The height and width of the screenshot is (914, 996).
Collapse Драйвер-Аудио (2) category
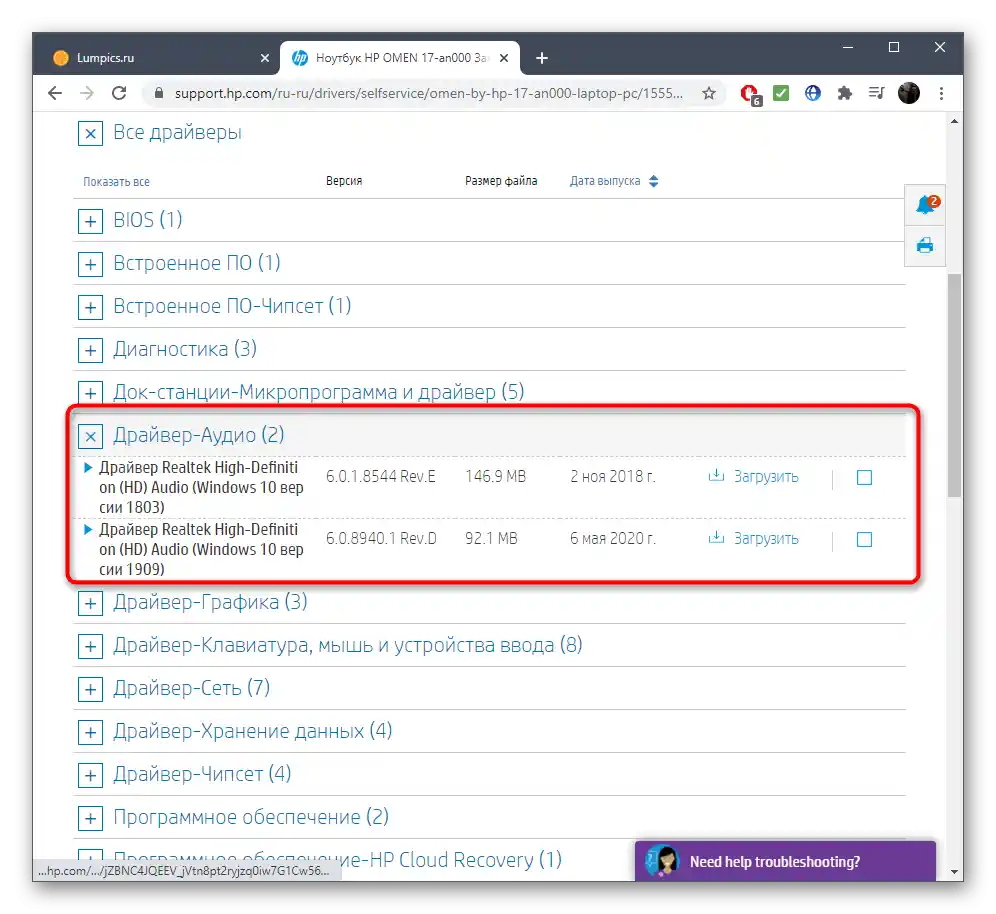90,436
